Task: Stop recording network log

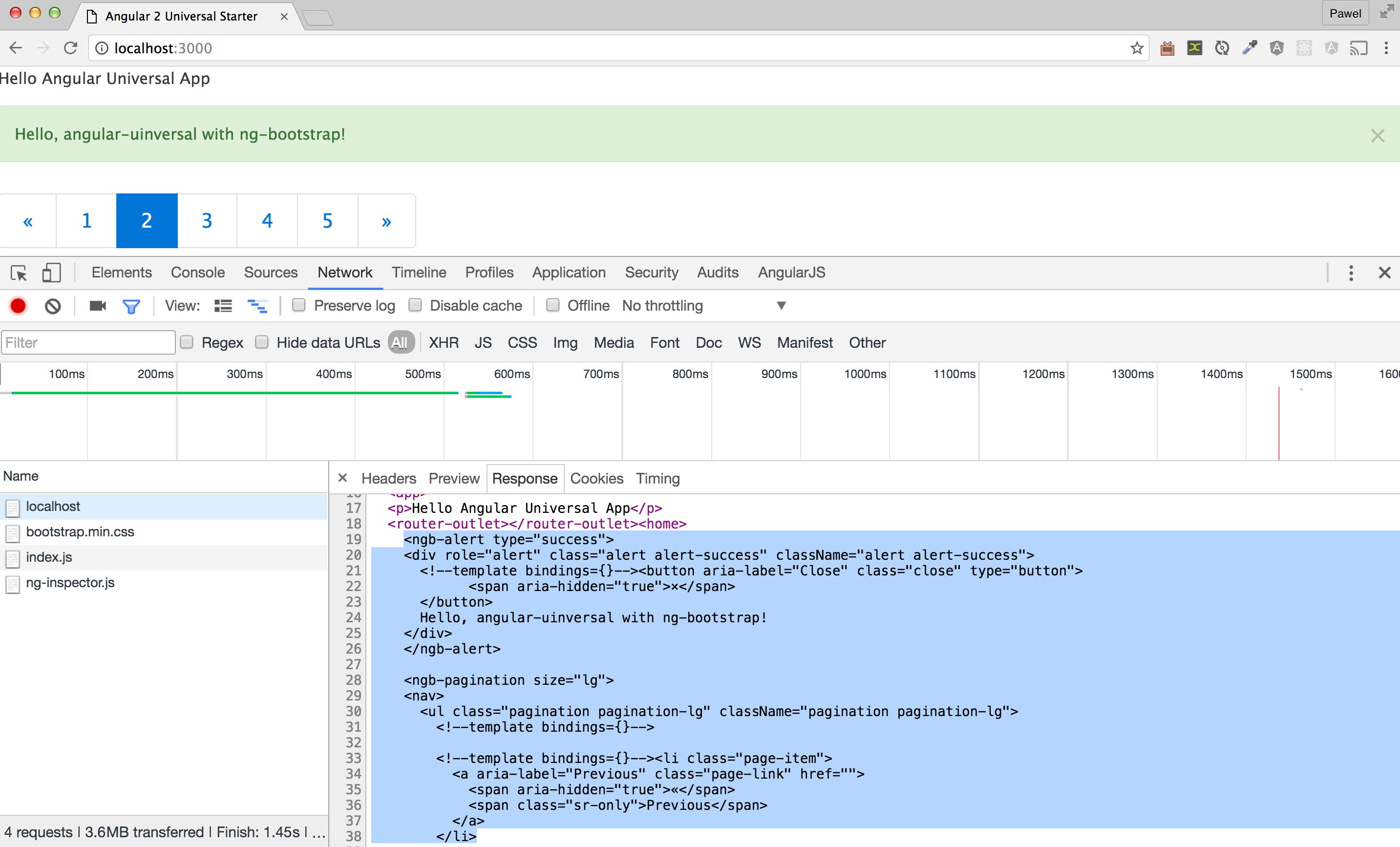Action: pos(18,306)
